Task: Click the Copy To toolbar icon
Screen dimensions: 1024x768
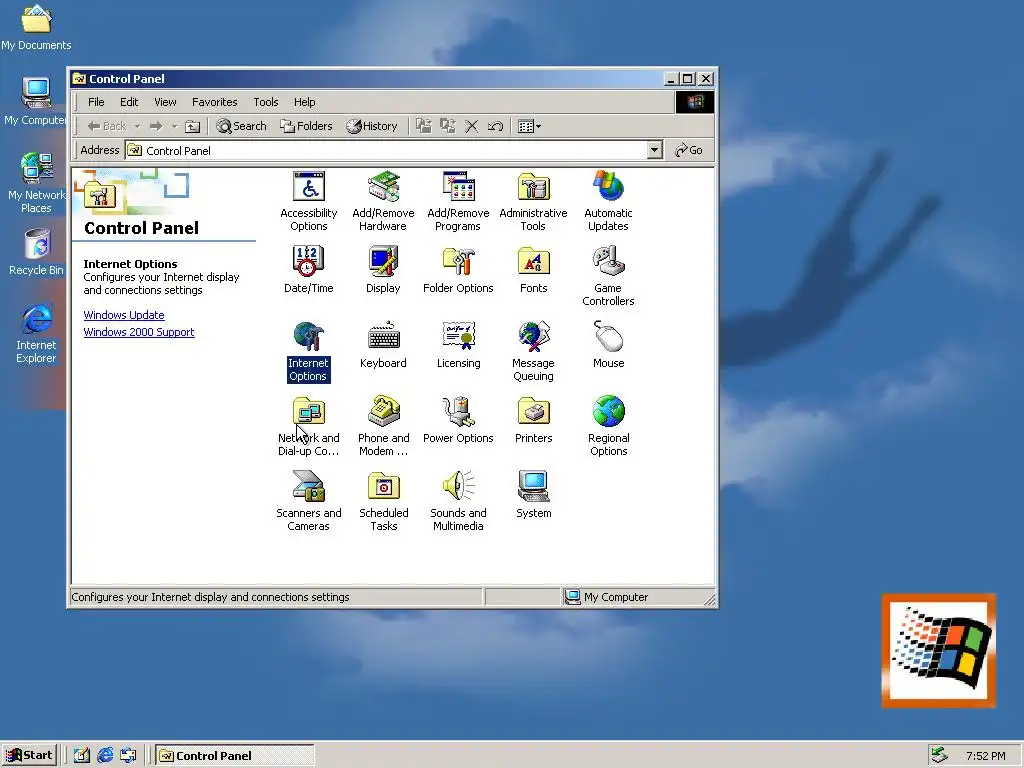Action: point(447,126)
